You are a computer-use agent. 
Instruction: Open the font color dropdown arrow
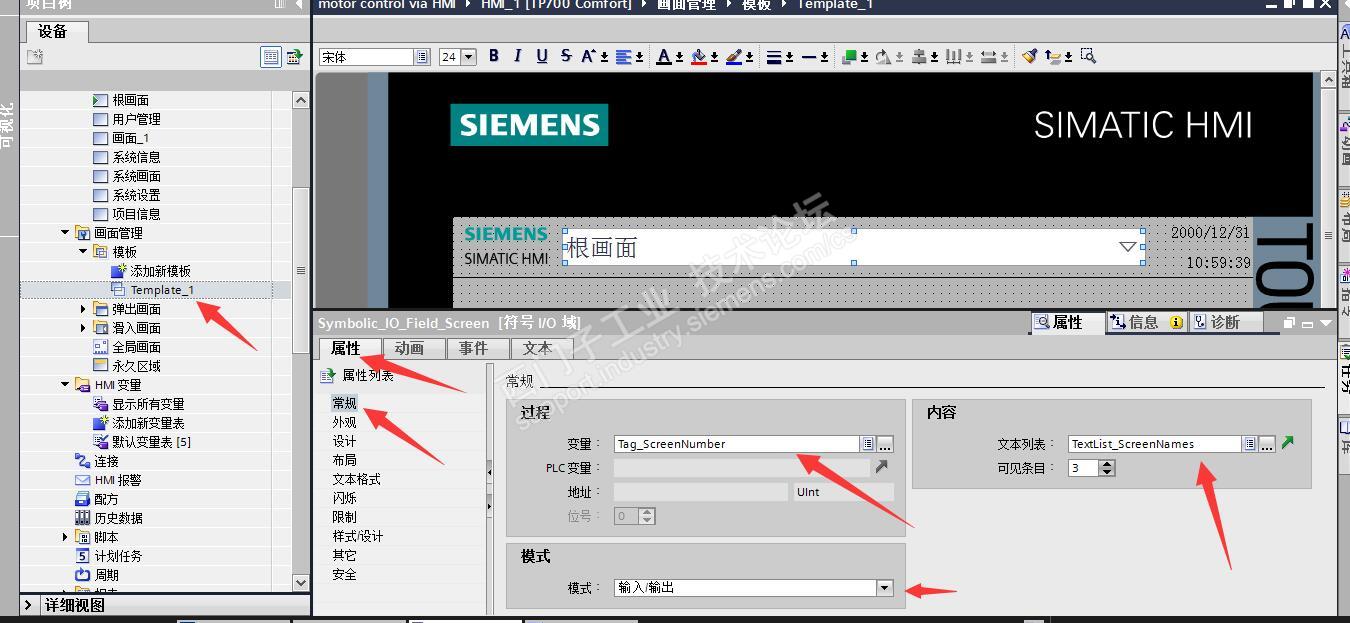tap(679, 57)
